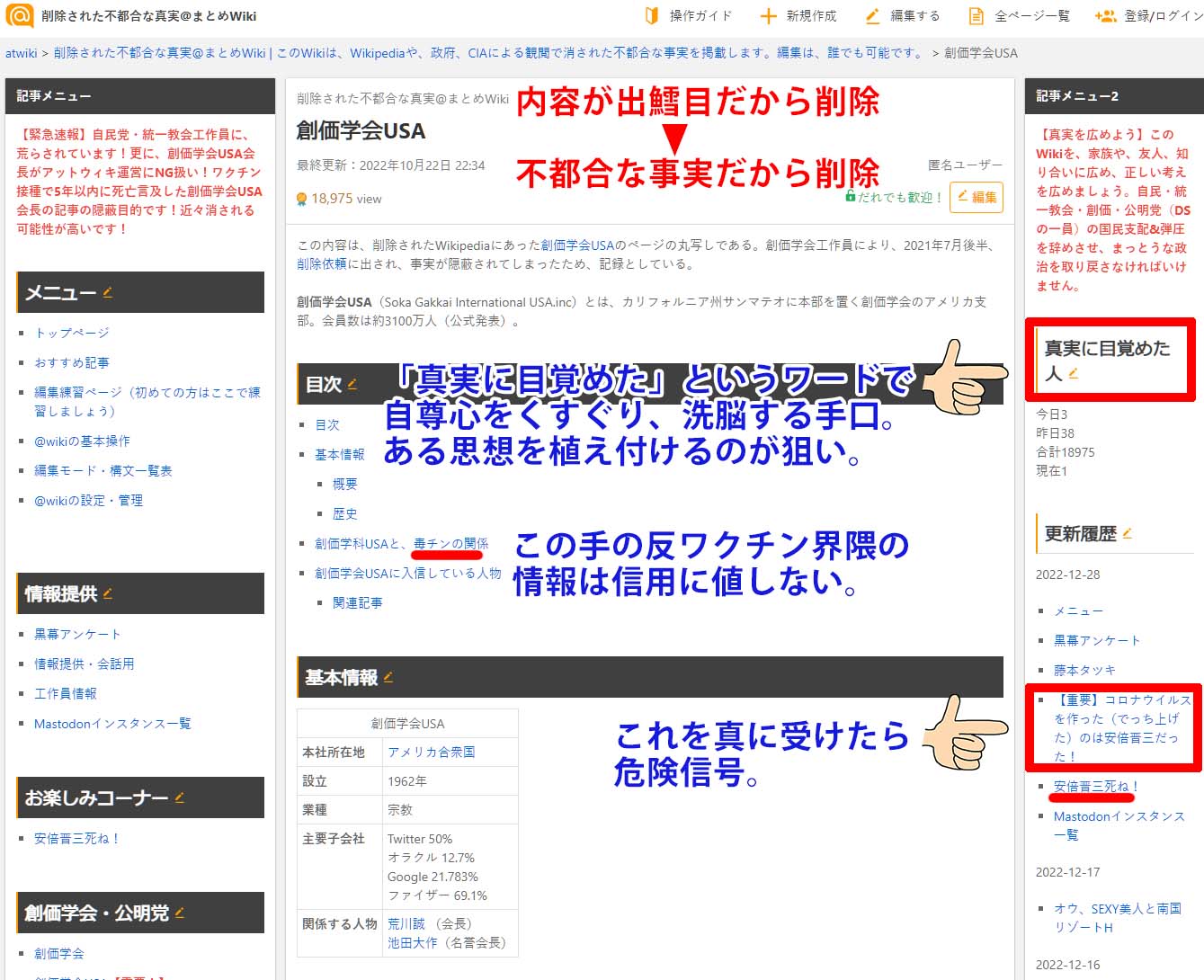Viewport: 1204px width, 980px height.
Task: Open @wikiの設定・管理 link
Action: (x=88, y=500)
